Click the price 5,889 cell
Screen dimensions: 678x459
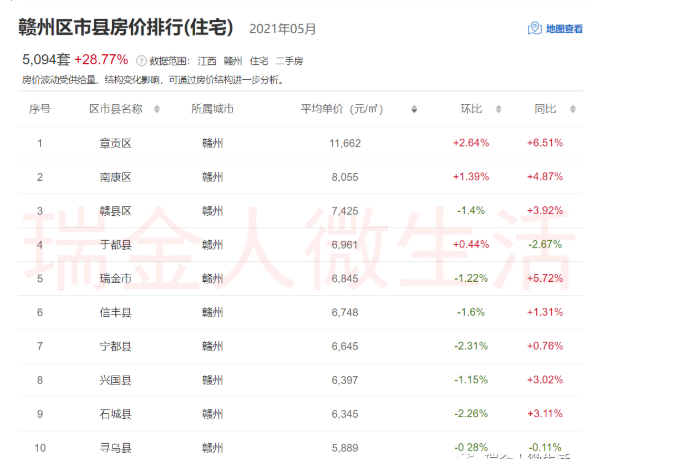345,448
